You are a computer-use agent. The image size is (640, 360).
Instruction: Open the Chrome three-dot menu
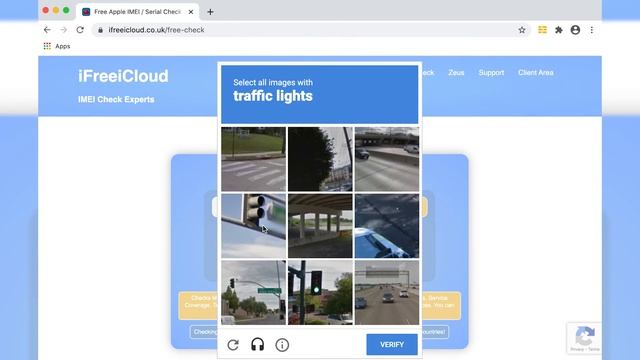coord(591,30)
